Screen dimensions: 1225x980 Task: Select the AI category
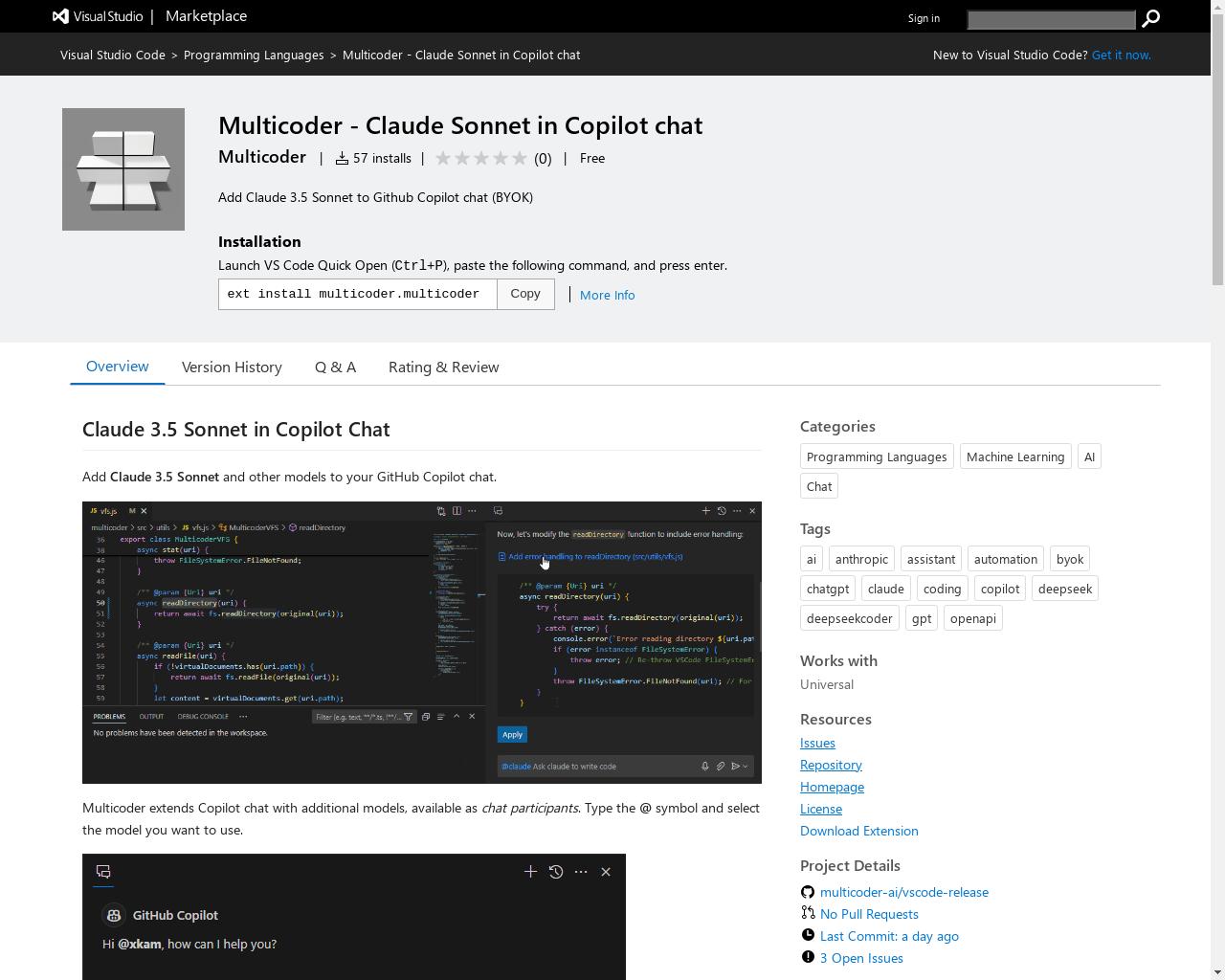(1089, 457)
